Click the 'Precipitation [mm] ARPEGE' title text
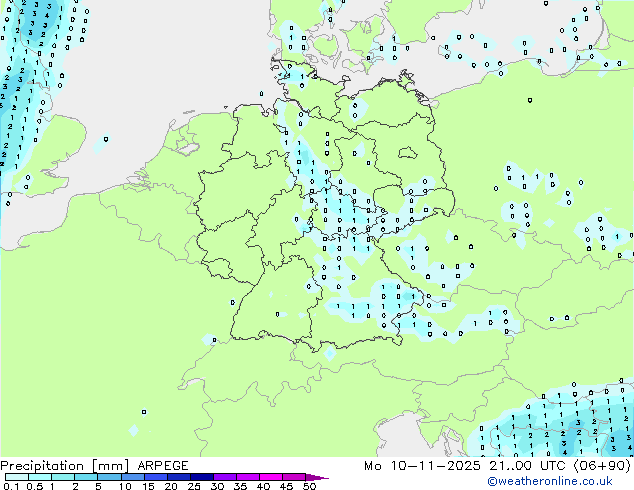 tap(94, 466)
